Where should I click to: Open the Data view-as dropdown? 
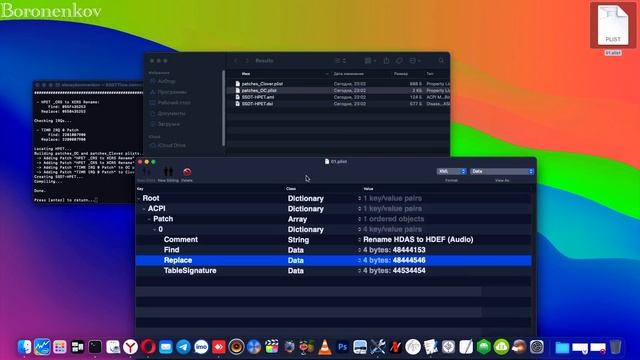click(x=502, y=171)
